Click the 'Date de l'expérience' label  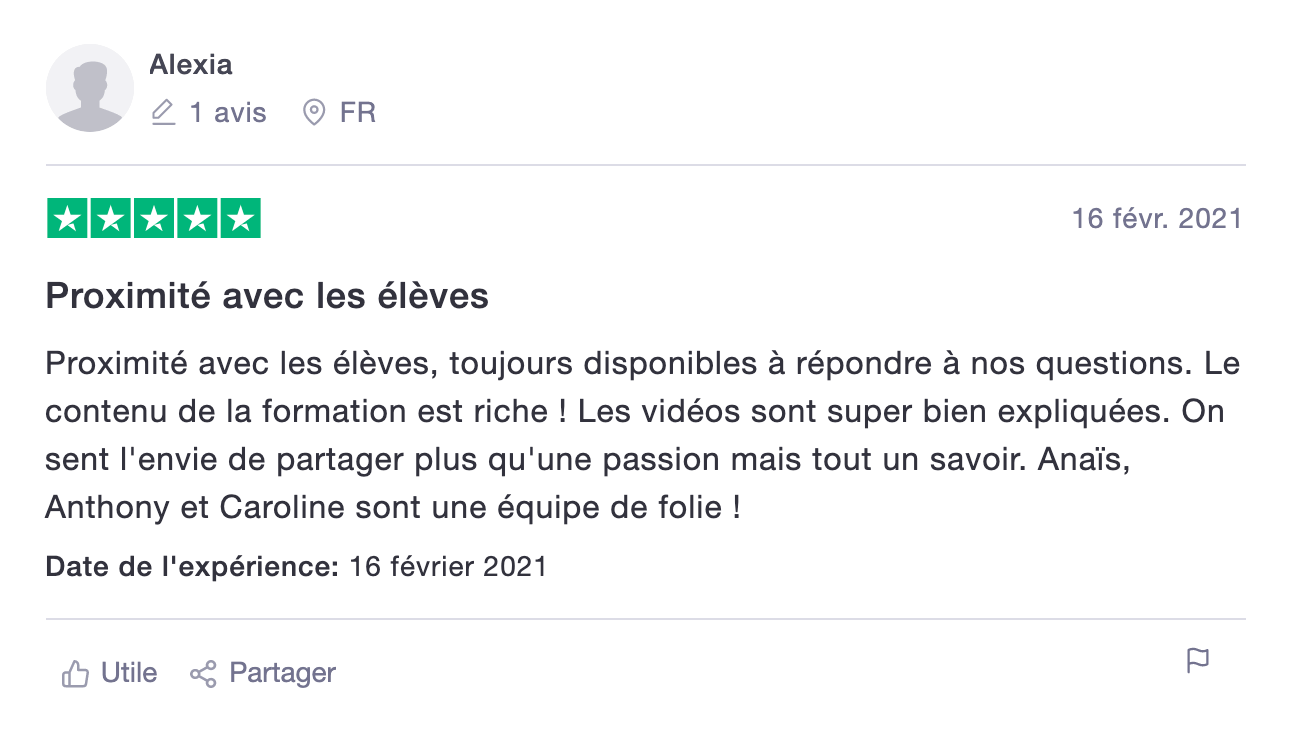point(193,567)
